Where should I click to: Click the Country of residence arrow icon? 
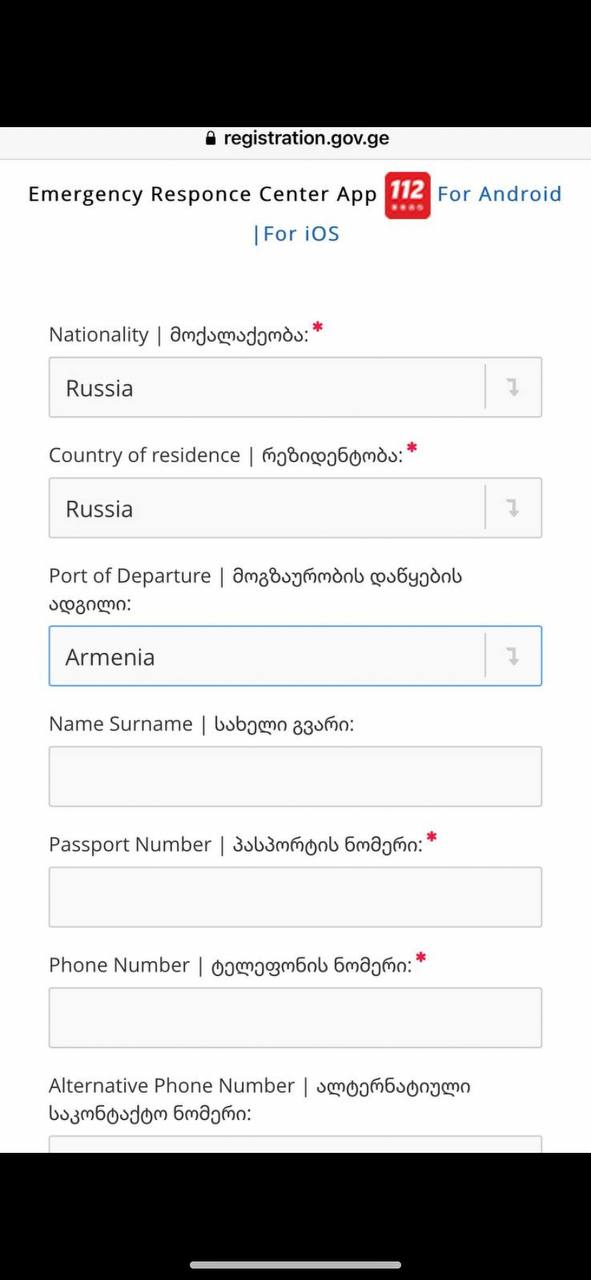coord(513,509)
